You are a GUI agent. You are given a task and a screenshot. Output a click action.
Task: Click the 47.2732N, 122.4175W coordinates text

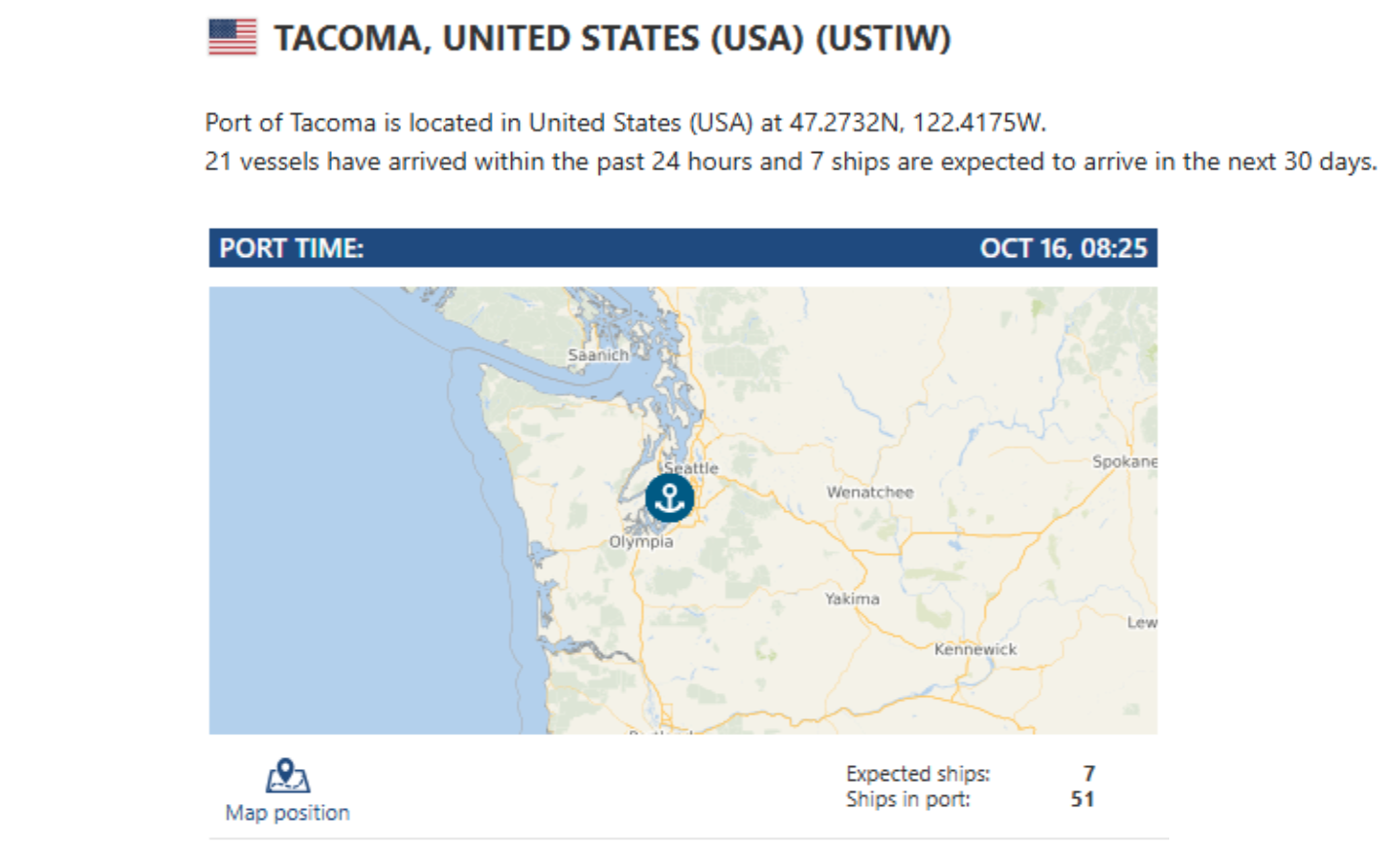click(916, 123)
